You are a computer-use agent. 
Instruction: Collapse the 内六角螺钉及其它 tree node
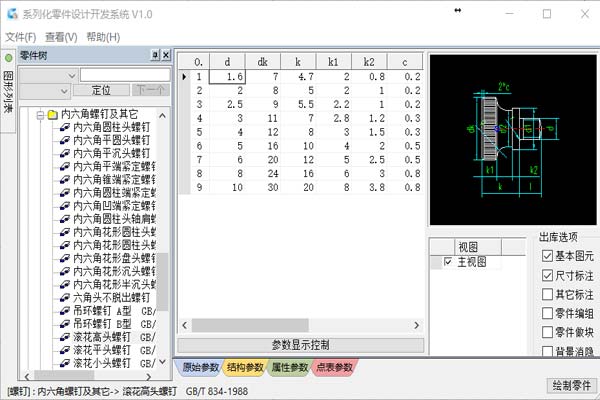click(x=39, y=115)
